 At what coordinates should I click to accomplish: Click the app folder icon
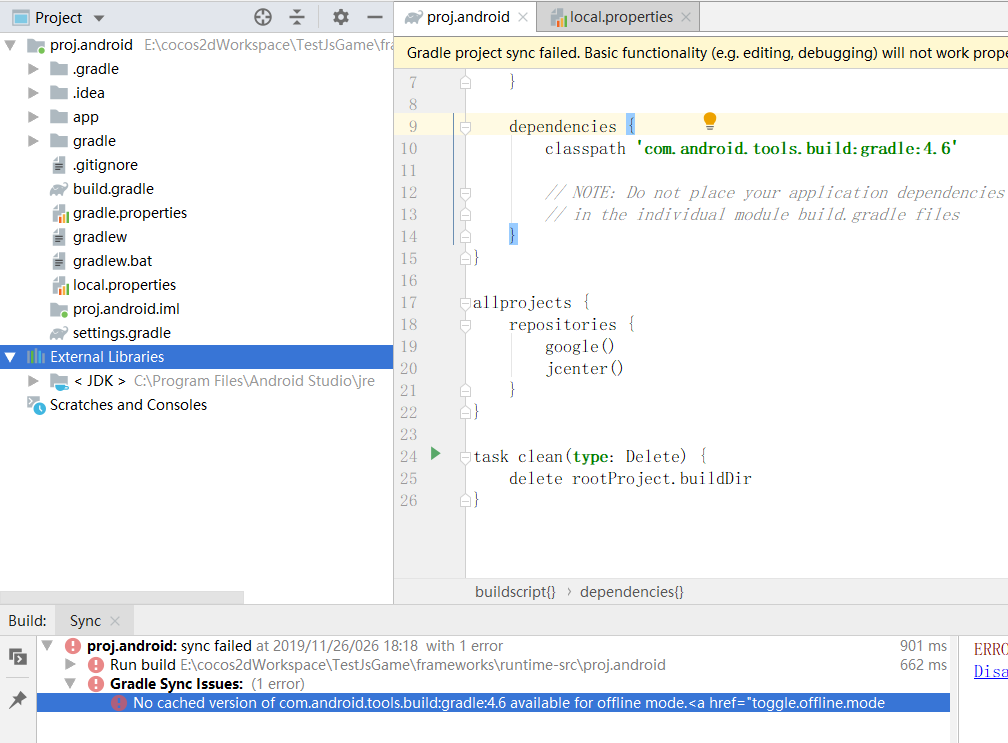tap(59, 116)
